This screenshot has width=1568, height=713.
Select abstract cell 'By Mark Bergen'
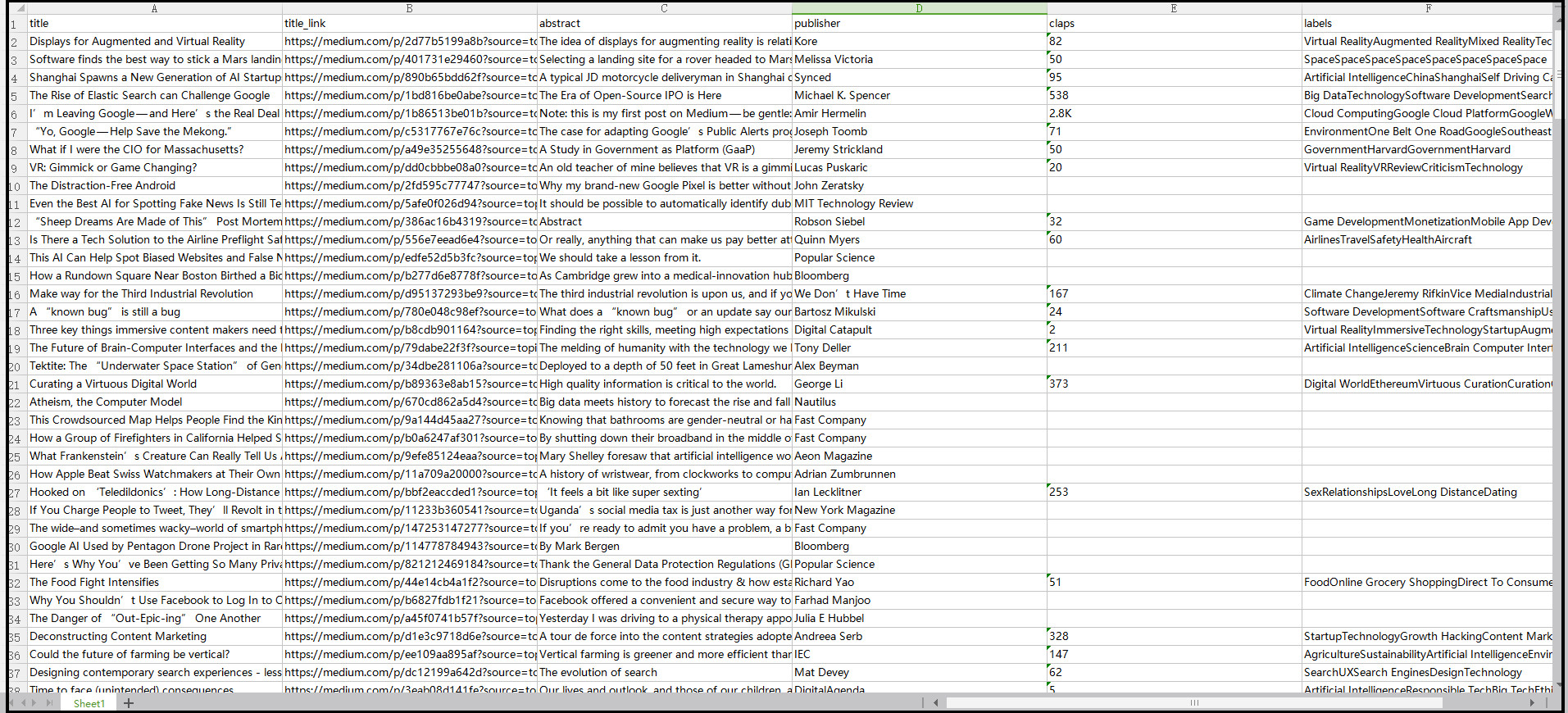coord(664,546)
